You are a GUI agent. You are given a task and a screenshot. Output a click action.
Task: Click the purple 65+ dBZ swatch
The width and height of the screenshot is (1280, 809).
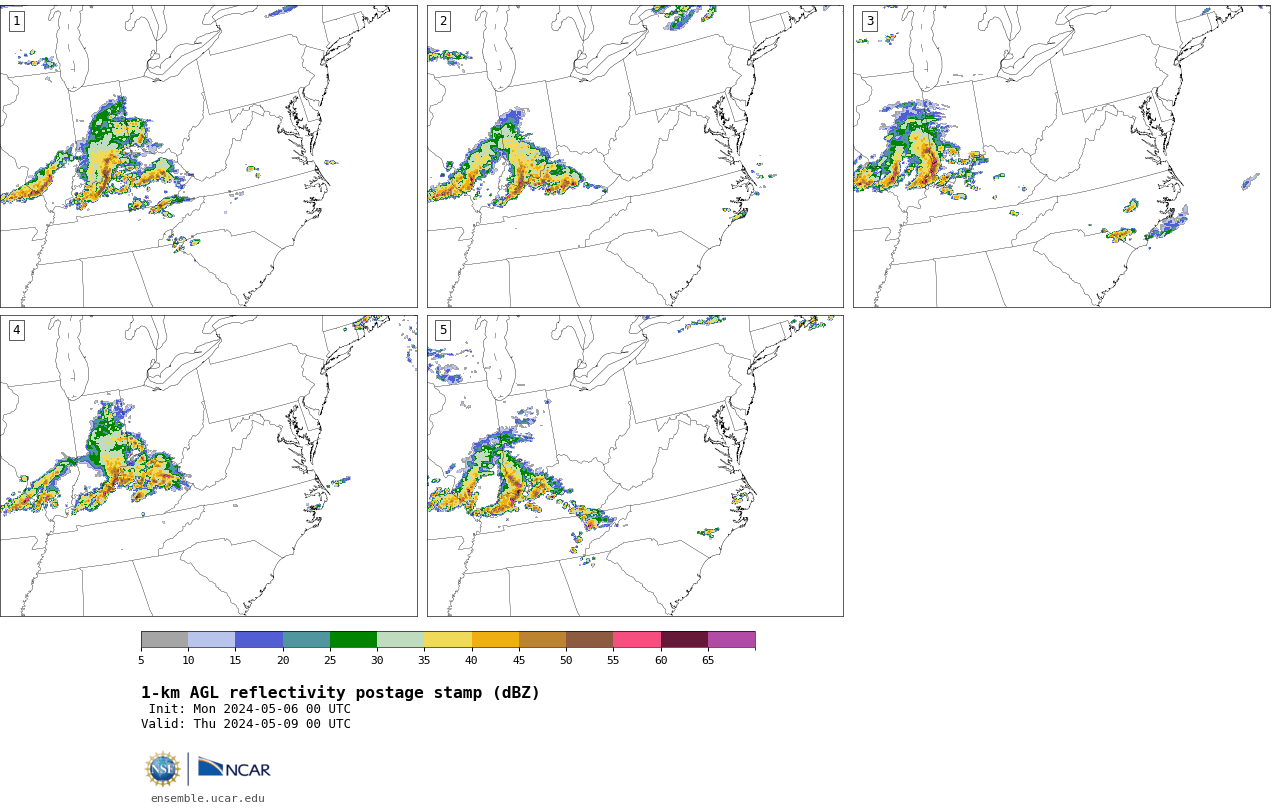coord(731,640)
